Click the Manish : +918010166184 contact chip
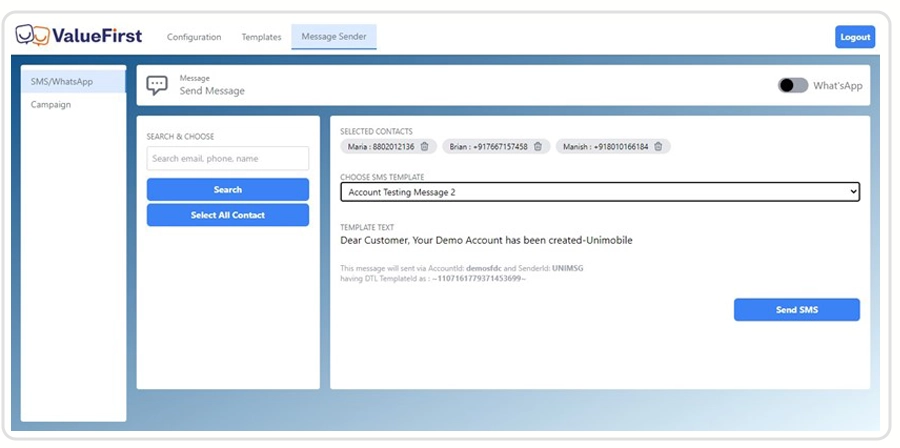The height and width of the screenshot is (448, 900). point(613,146)
